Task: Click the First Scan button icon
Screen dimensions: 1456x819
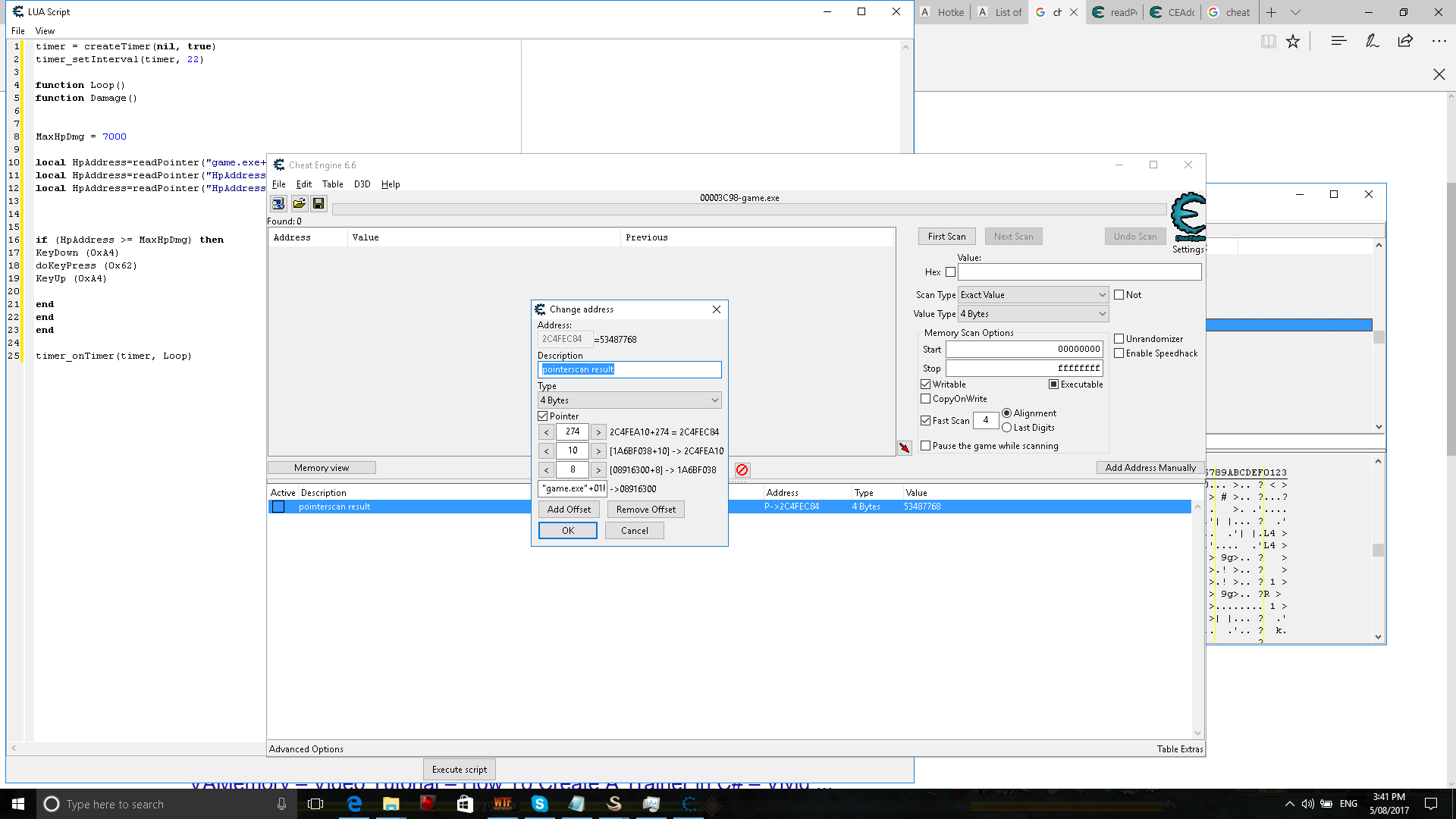Action: pos(946,236)
